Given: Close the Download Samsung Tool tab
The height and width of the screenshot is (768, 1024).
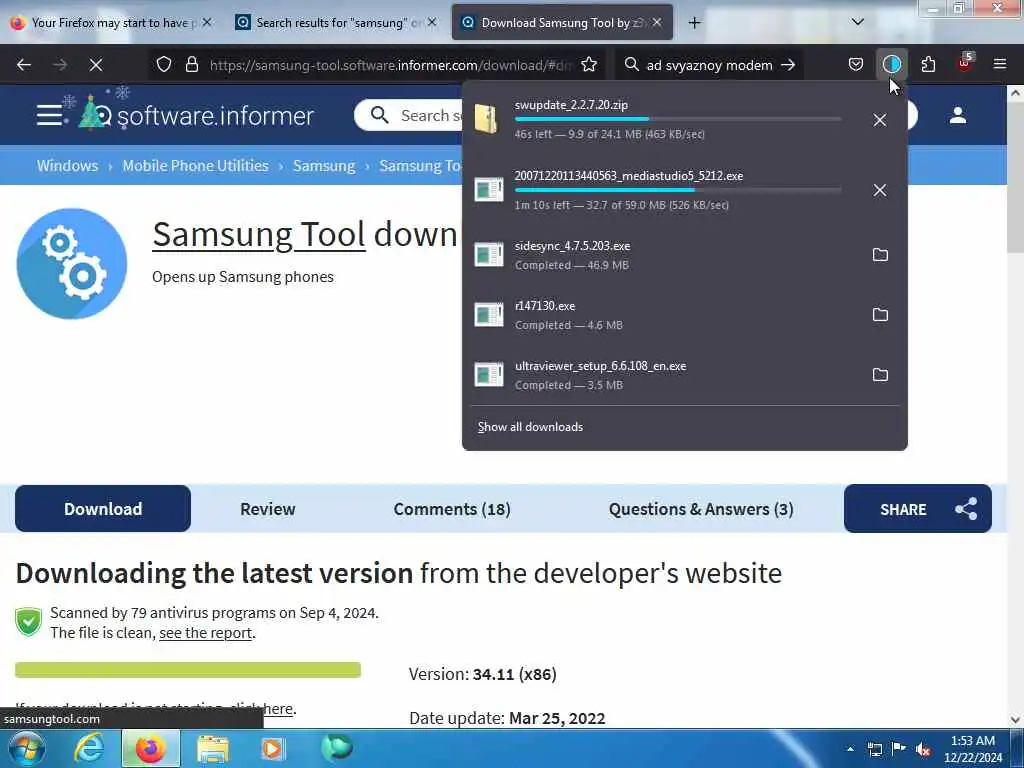Looking at the screenshot, I should tap(657, 22).
